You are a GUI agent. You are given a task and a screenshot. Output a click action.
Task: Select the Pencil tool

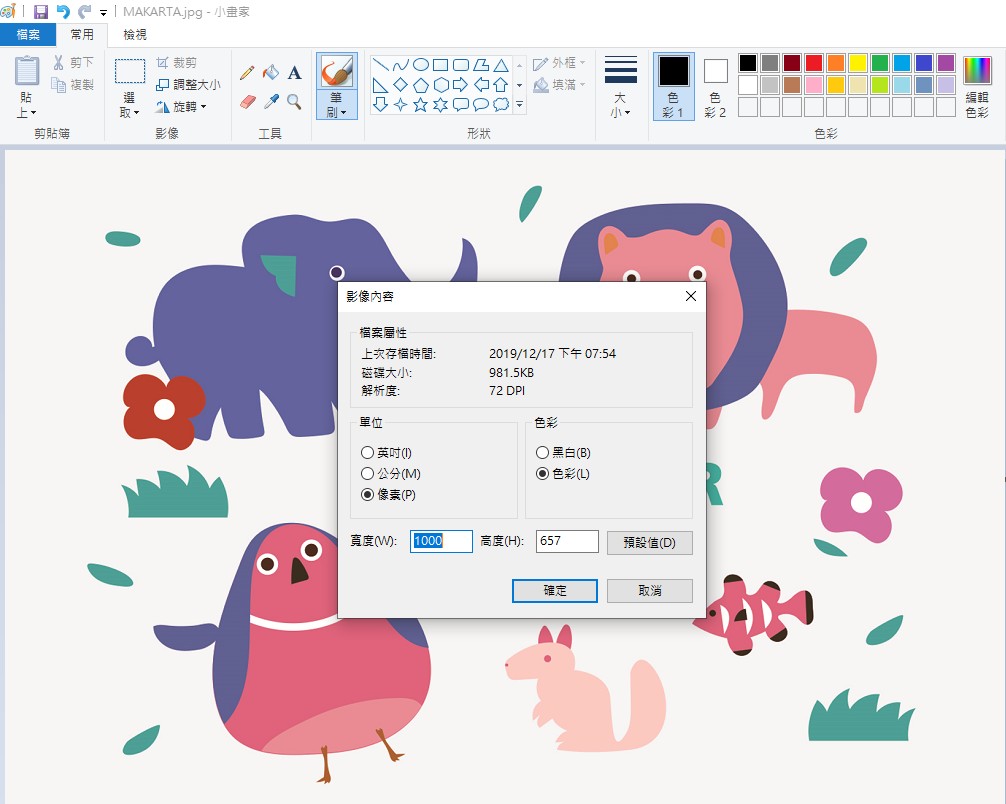click(247, 73)
